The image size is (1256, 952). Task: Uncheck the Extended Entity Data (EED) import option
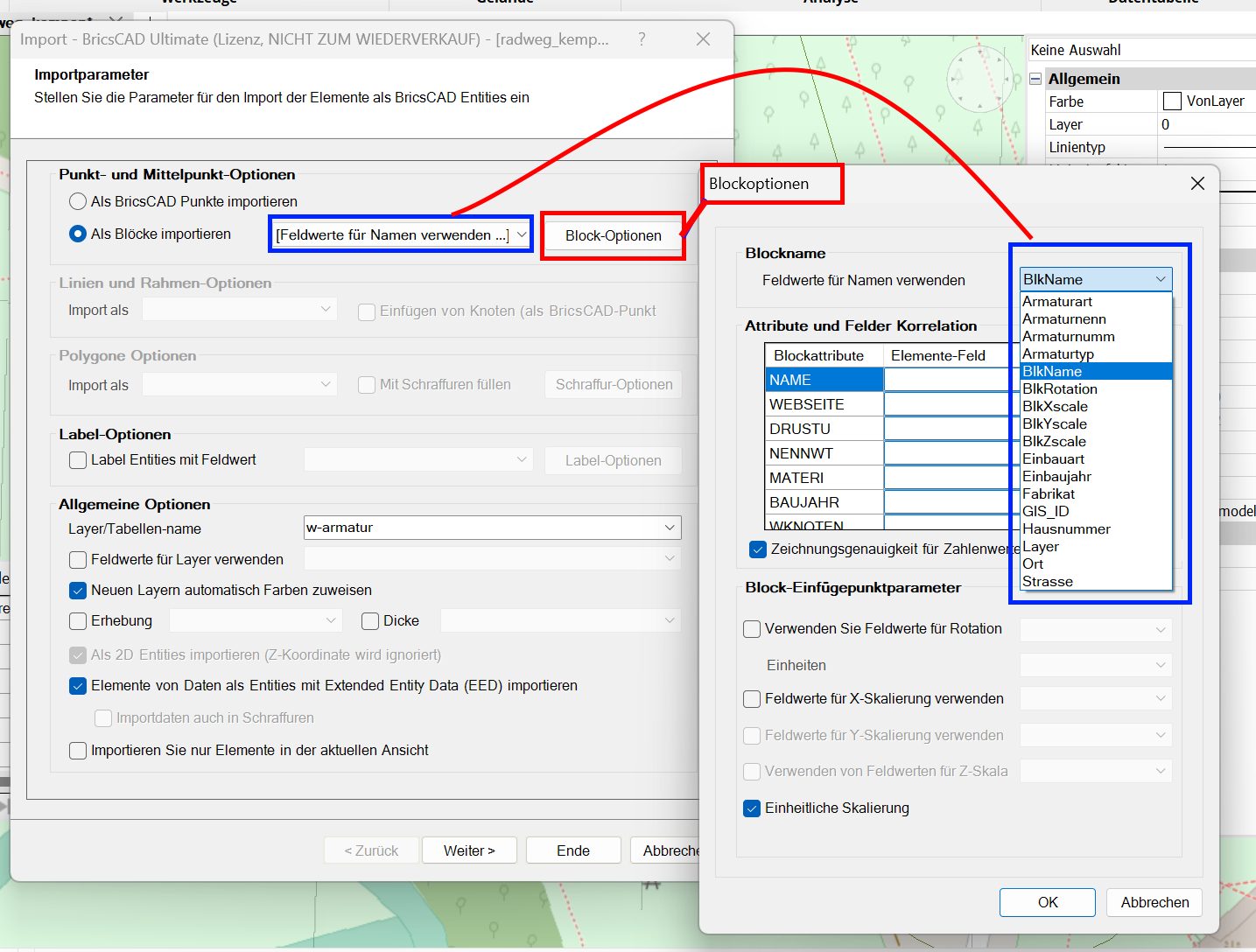[x=77, y=686]
